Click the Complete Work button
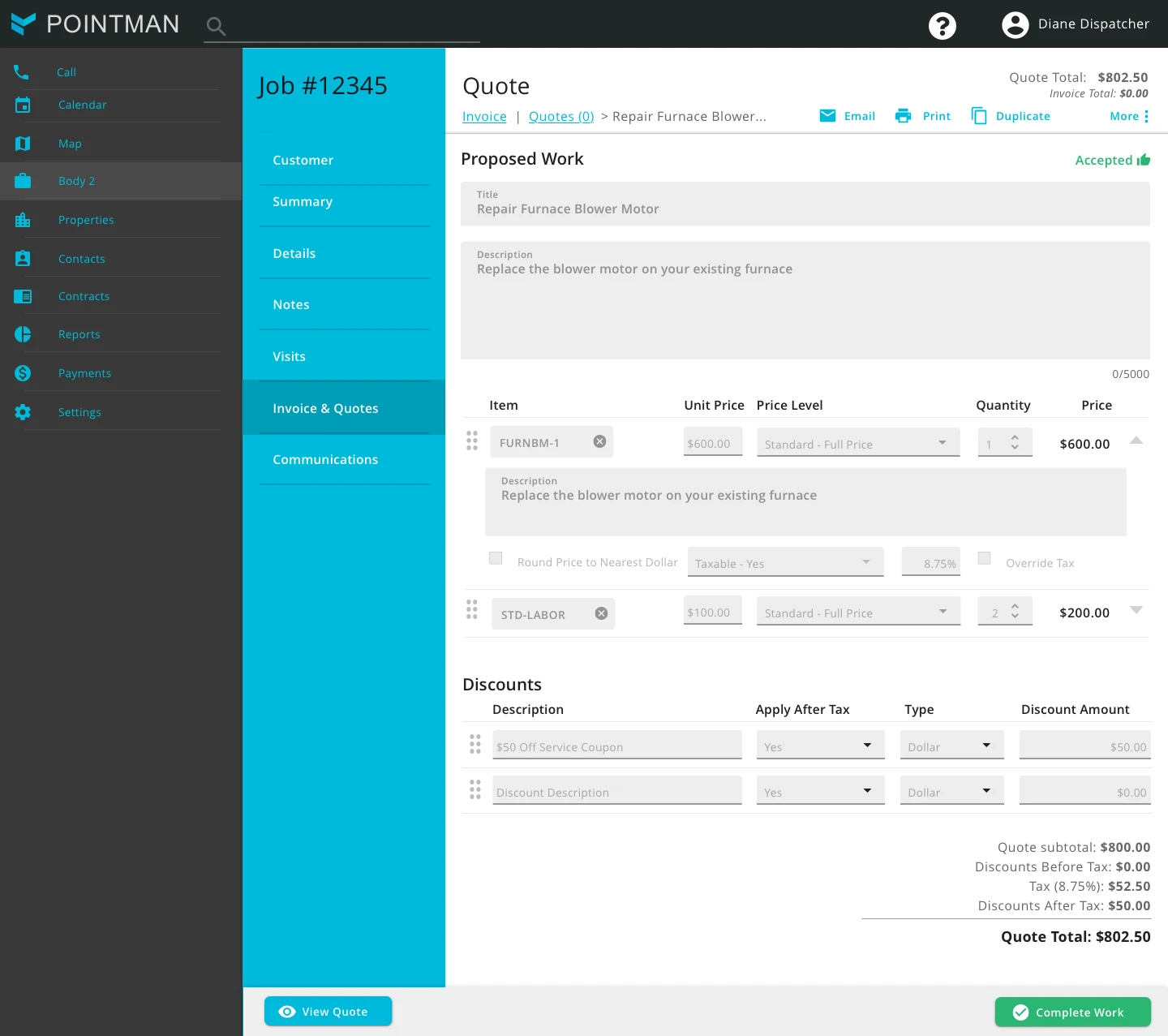This screenshot has width=1168, height=1036. 1072,1012
